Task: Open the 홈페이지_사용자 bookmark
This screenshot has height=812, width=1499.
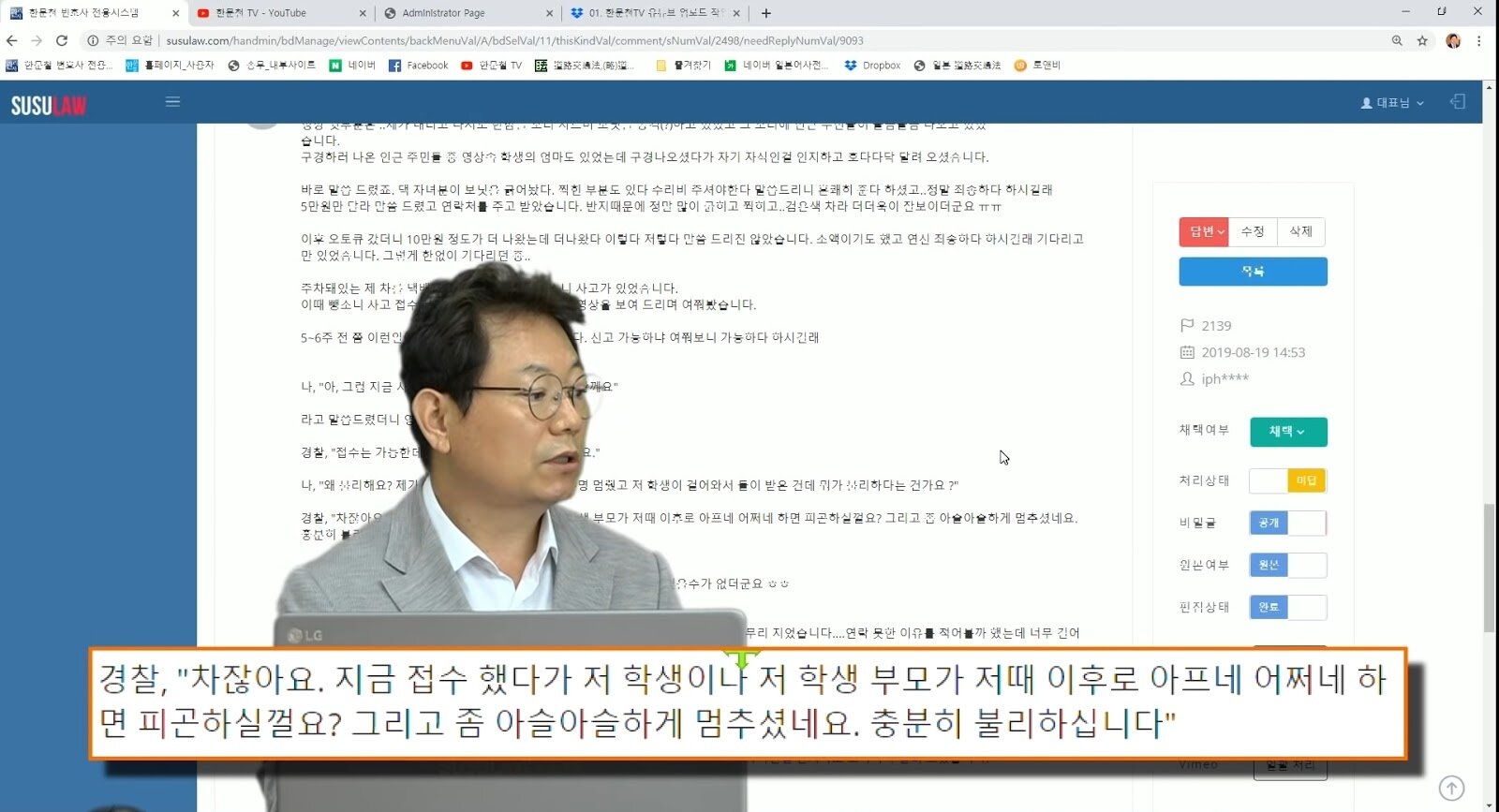Action: click(x=170, y=66)
